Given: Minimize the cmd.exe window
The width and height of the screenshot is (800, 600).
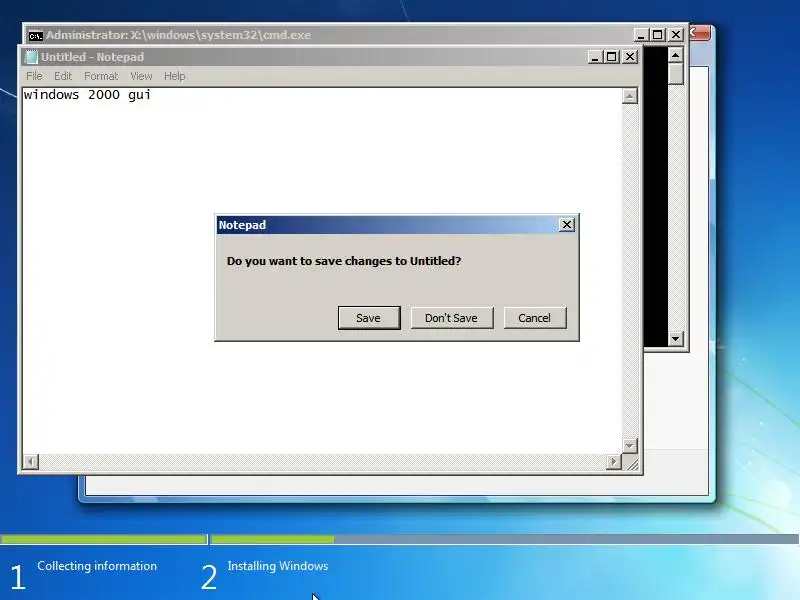Looking at the screenshot, I should [x=641, y=35].
